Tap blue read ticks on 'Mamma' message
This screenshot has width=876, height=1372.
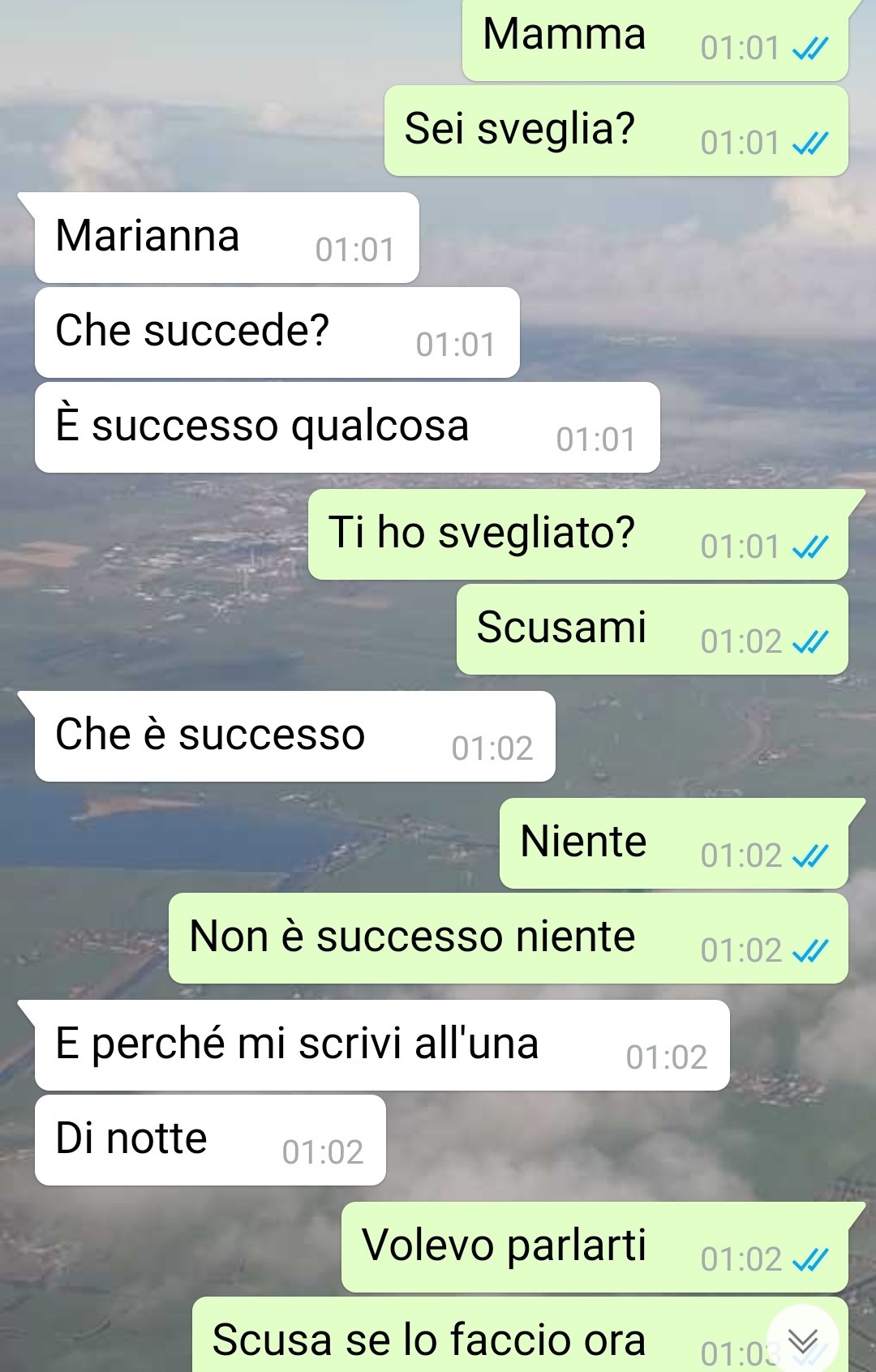(810, 49)
